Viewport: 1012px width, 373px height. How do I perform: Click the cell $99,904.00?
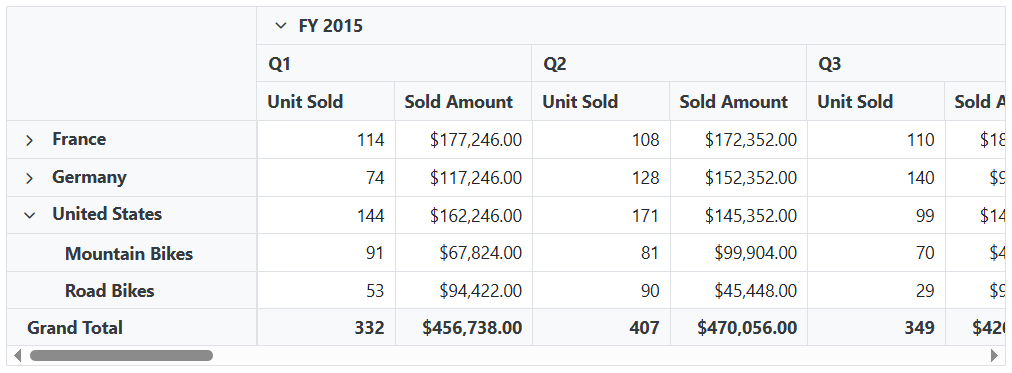pos(738,253)
